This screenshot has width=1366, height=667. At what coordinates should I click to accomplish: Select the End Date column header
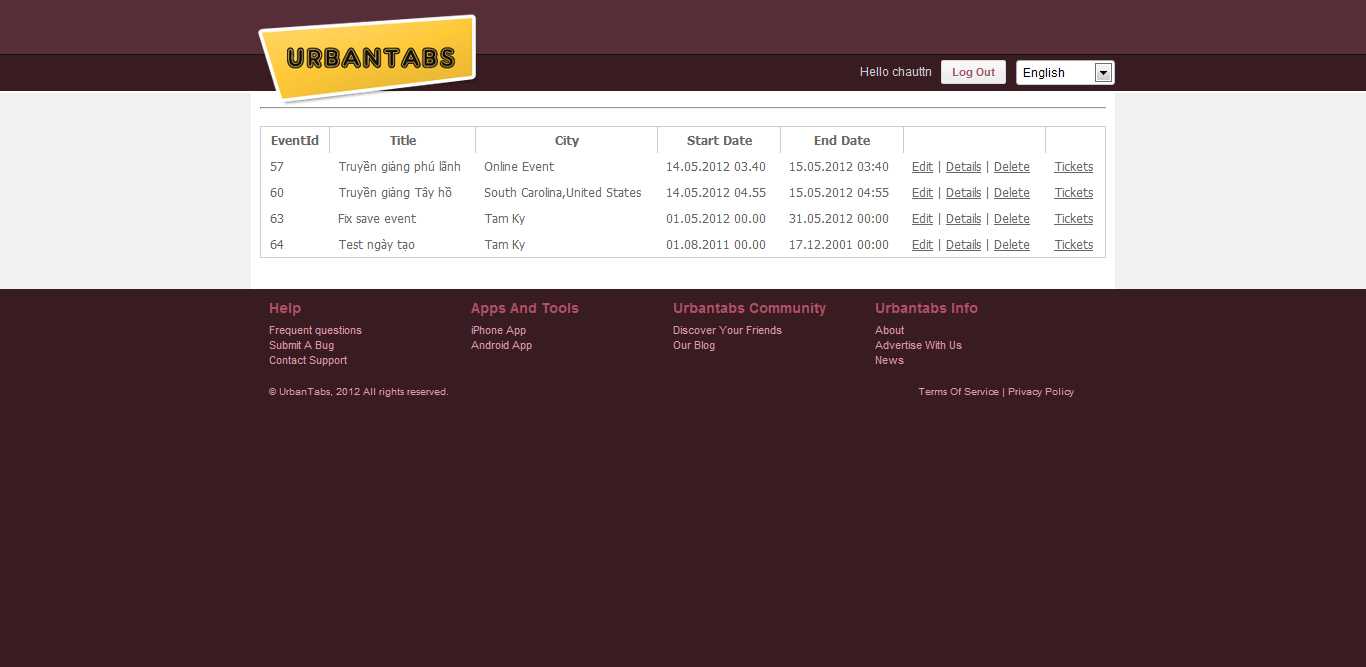pyautogui.click(x=842, y=141)
